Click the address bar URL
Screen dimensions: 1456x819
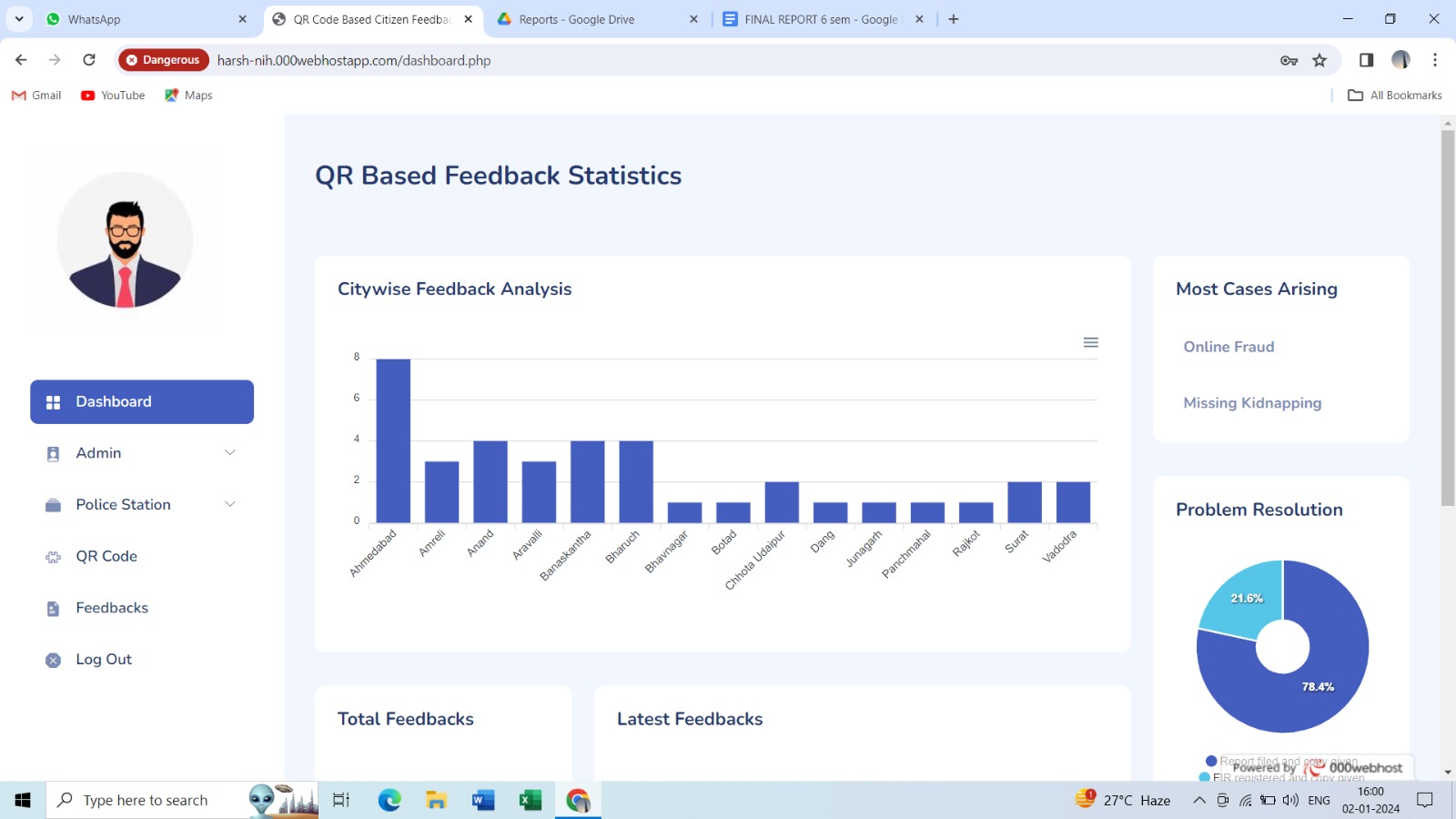pyautogui.click(x=354, y=60)
